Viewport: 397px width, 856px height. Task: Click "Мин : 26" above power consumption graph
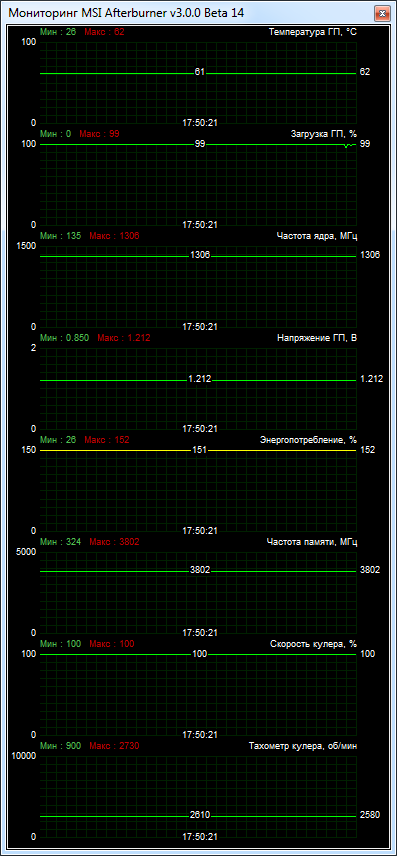pyautogui.click(x=58, y=440)
